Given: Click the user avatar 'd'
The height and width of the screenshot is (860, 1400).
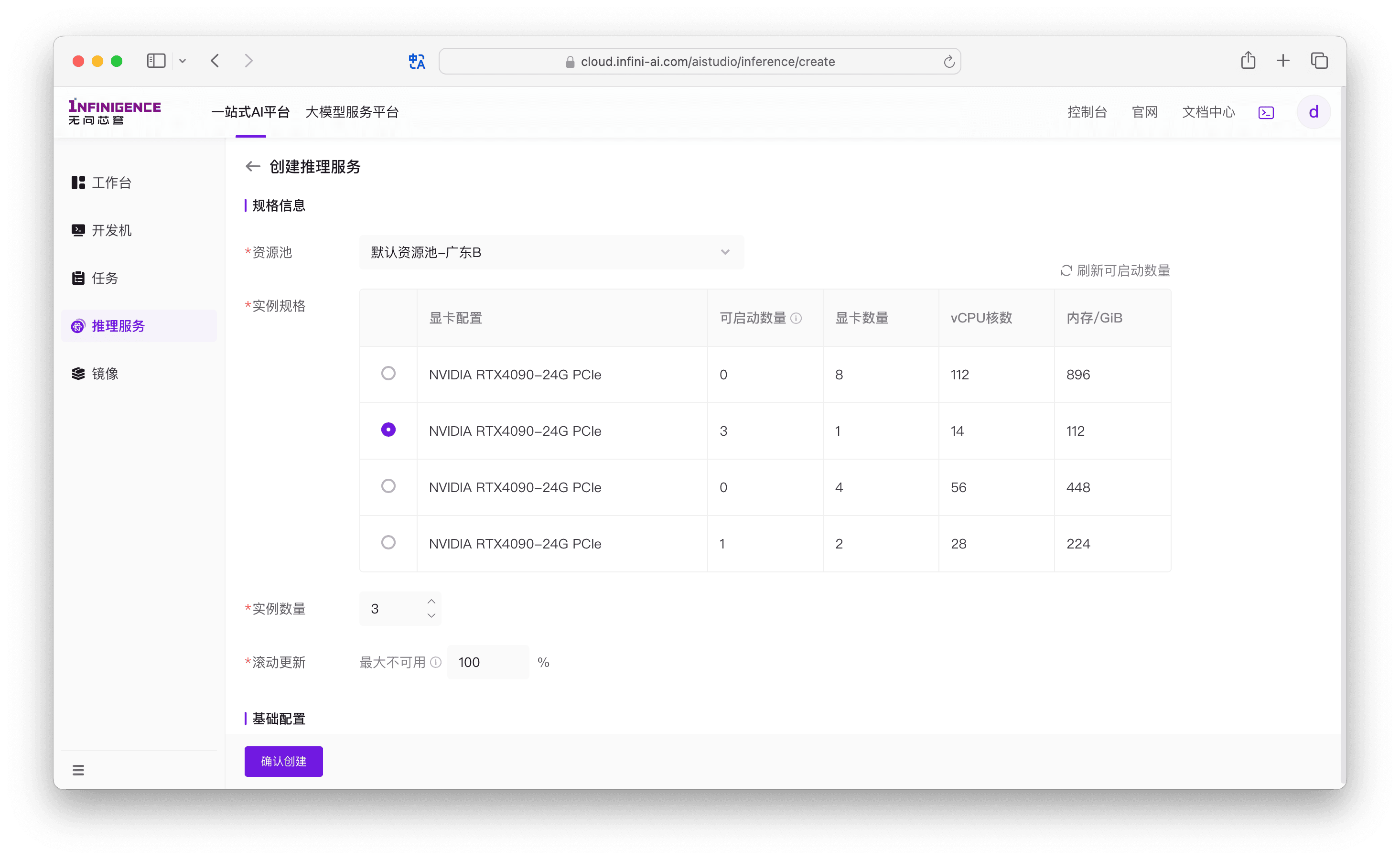Looking at the screenshot, I should click(1313, 112).
